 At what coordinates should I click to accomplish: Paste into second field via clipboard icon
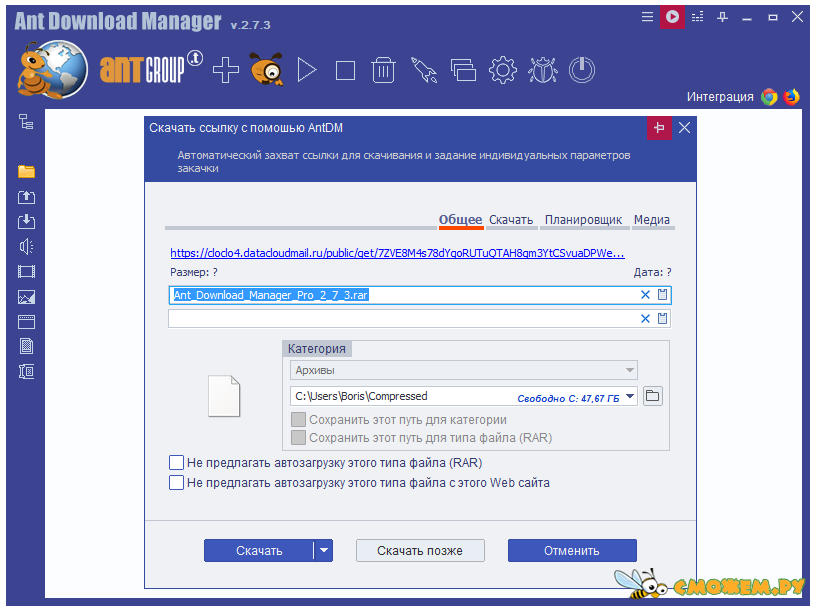coord(662,318)
